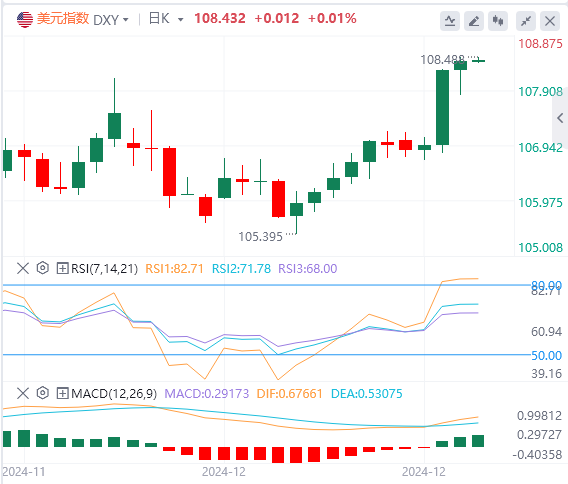This screenshot has width=568, height=484.
Task: Select the pencil drawing tool
Action: [474, 21]
